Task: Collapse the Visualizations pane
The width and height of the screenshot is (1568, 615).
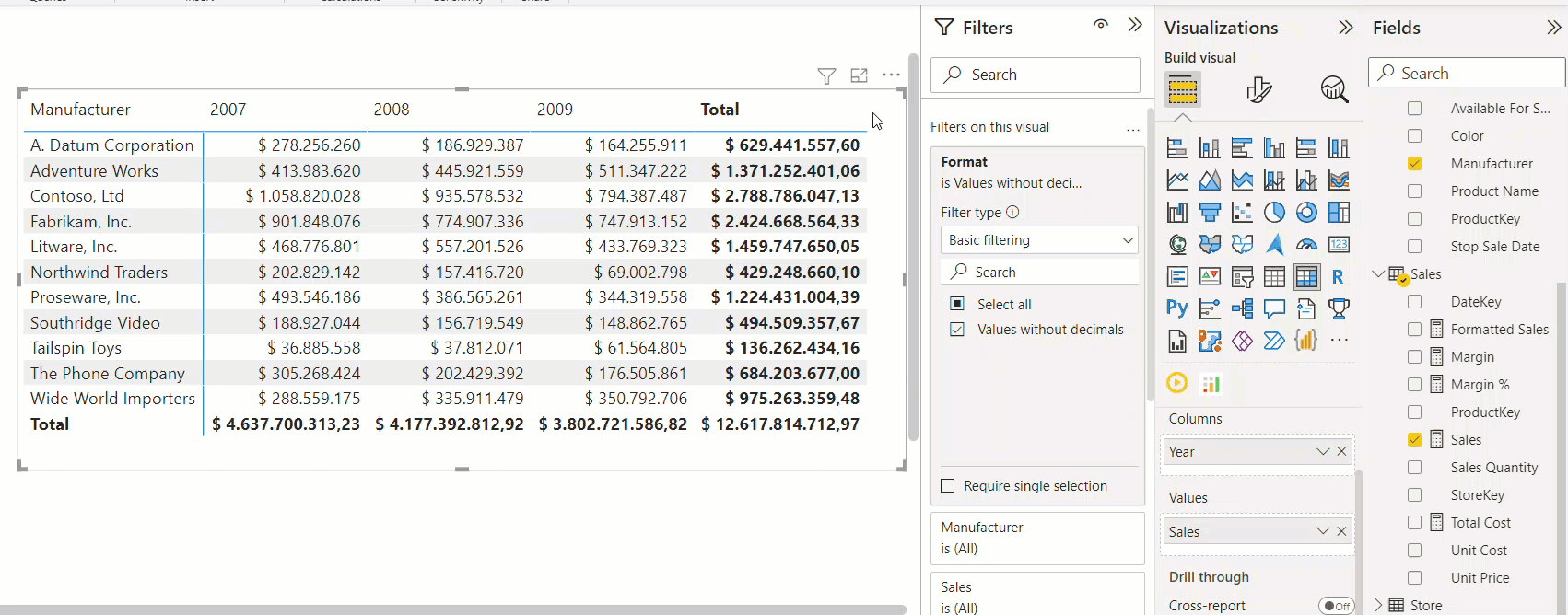Action: 1345,28
